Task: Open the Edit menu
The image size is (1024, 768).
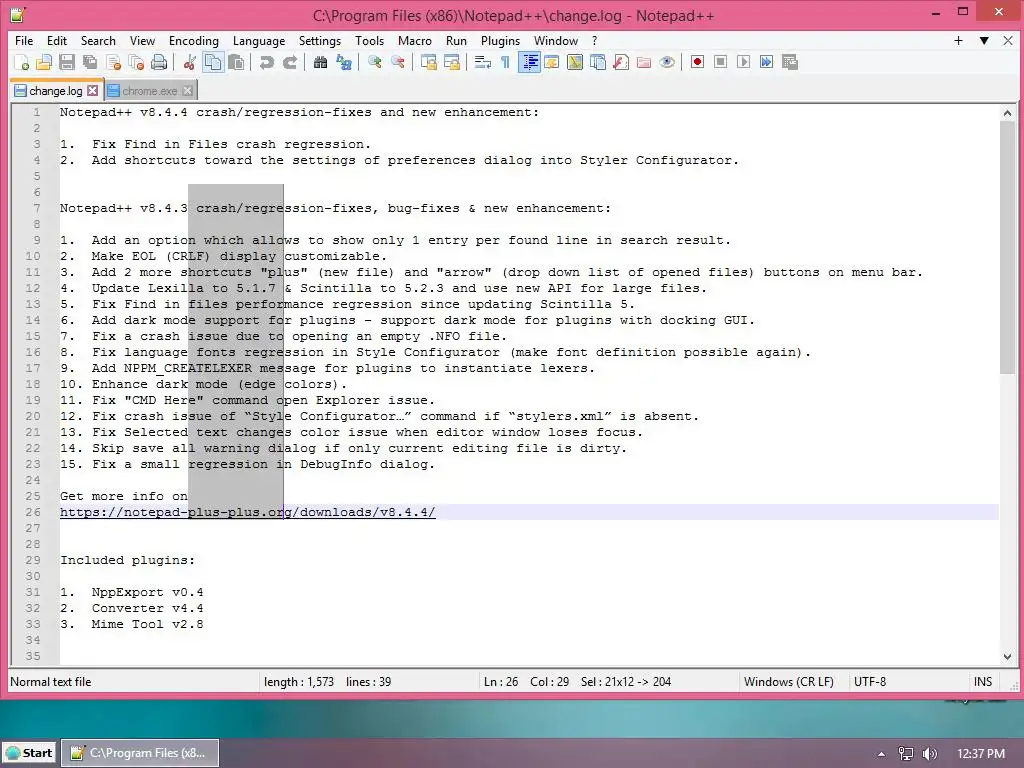Action: coord(57,40)
